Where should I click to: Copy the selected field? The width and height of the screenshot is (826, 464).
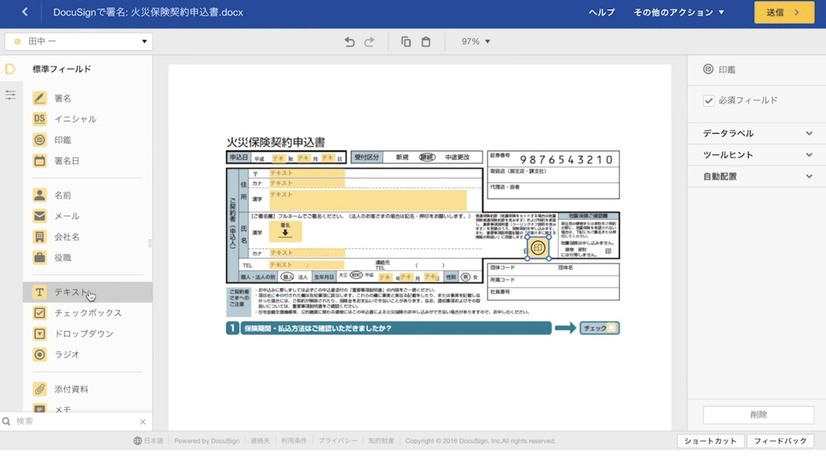406,42
